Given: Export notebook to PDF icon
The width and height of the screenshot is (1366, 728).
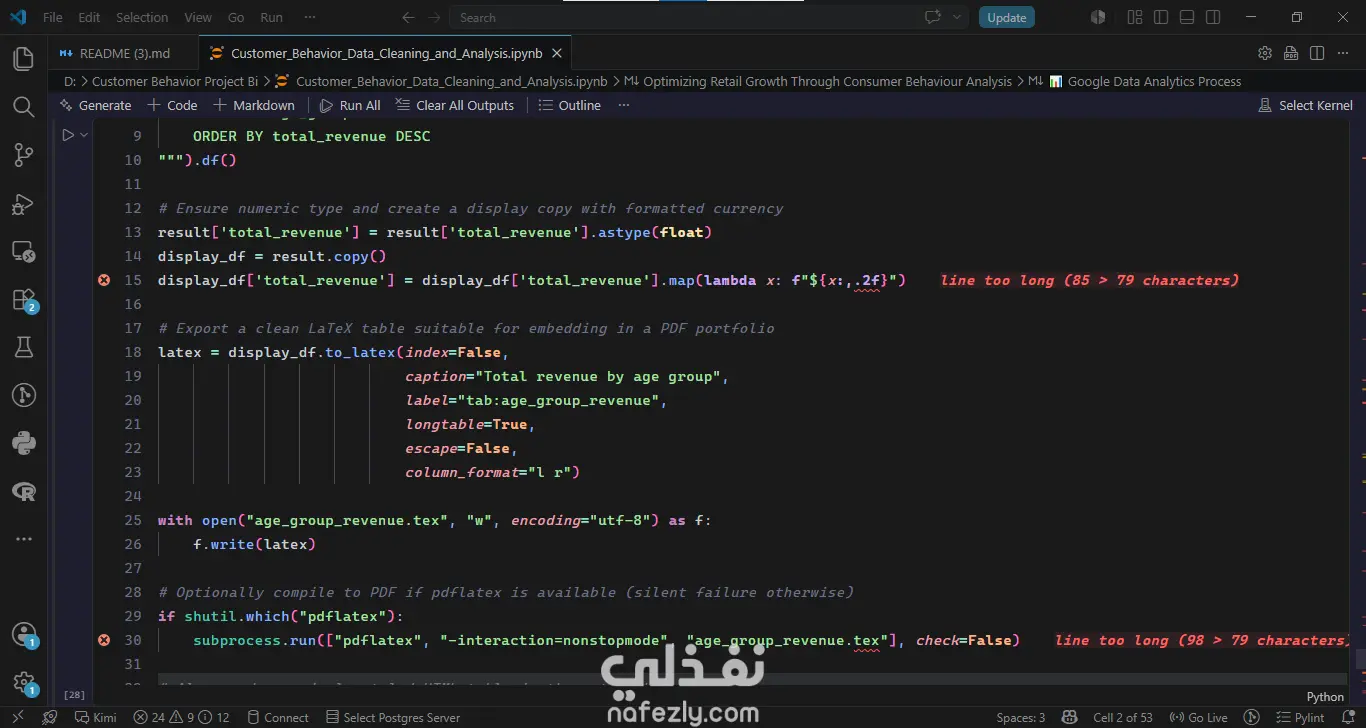Looking at the screenshot, I should pyautogui.click(x=1291, y=53).
